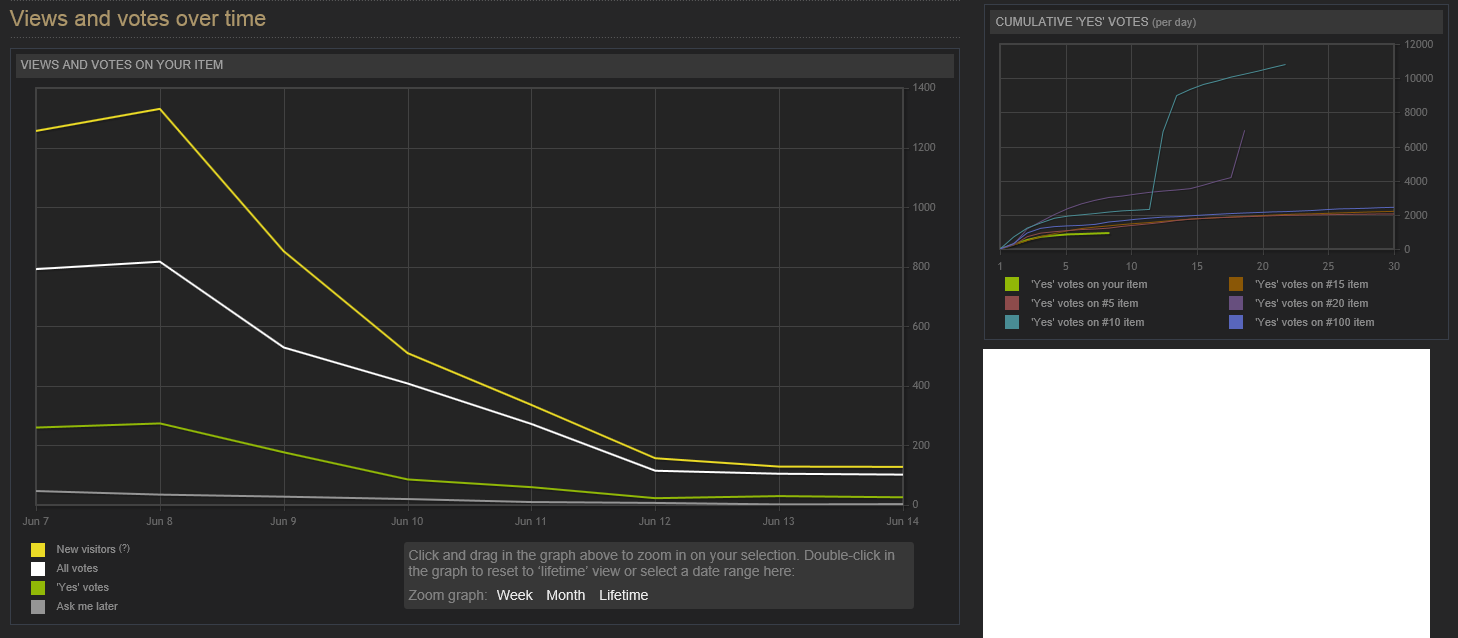
Task: Click the Cumulative 'Yes' Votes panel header
Action: pos(1095,22)
